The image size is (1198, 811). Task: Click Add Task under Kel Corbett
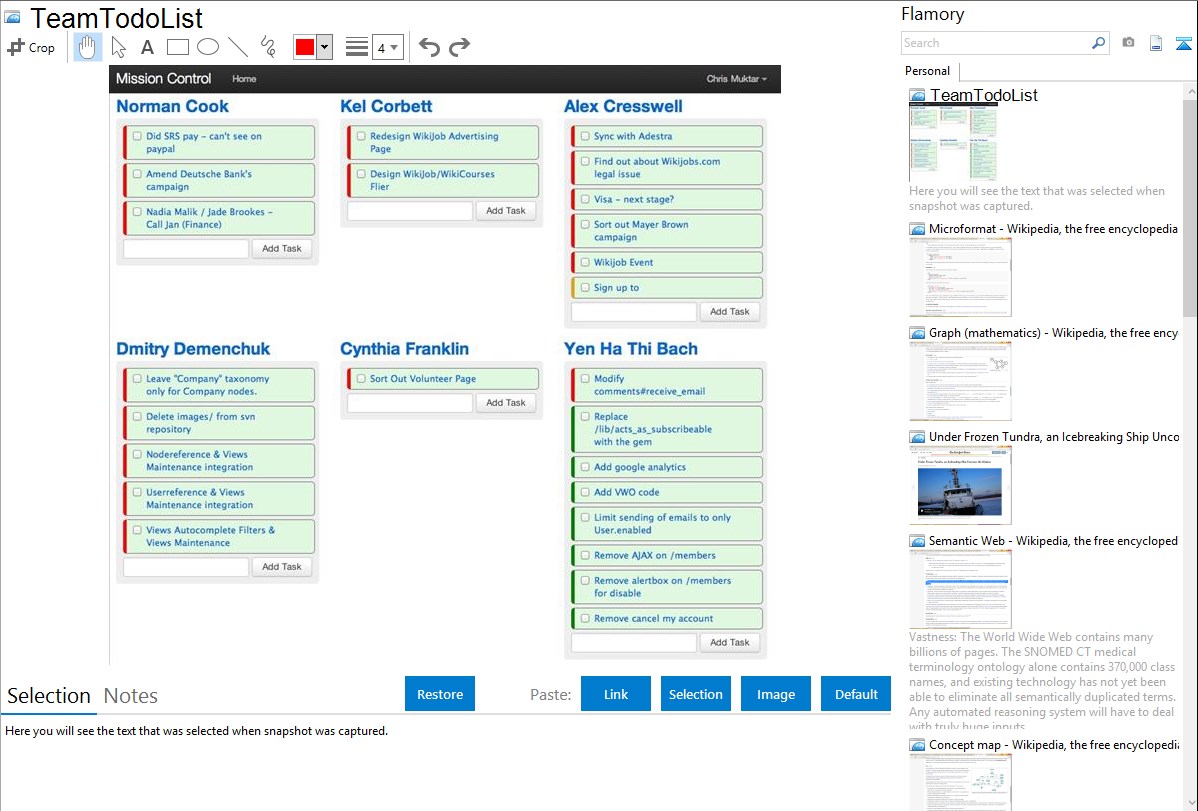coord(506,211)
